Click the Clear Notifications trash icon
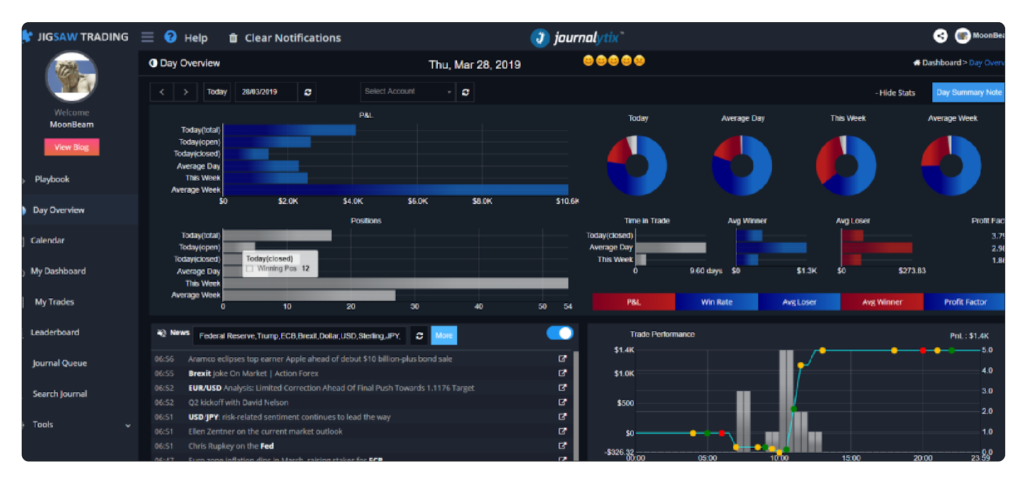 click(x=233, y=38)
